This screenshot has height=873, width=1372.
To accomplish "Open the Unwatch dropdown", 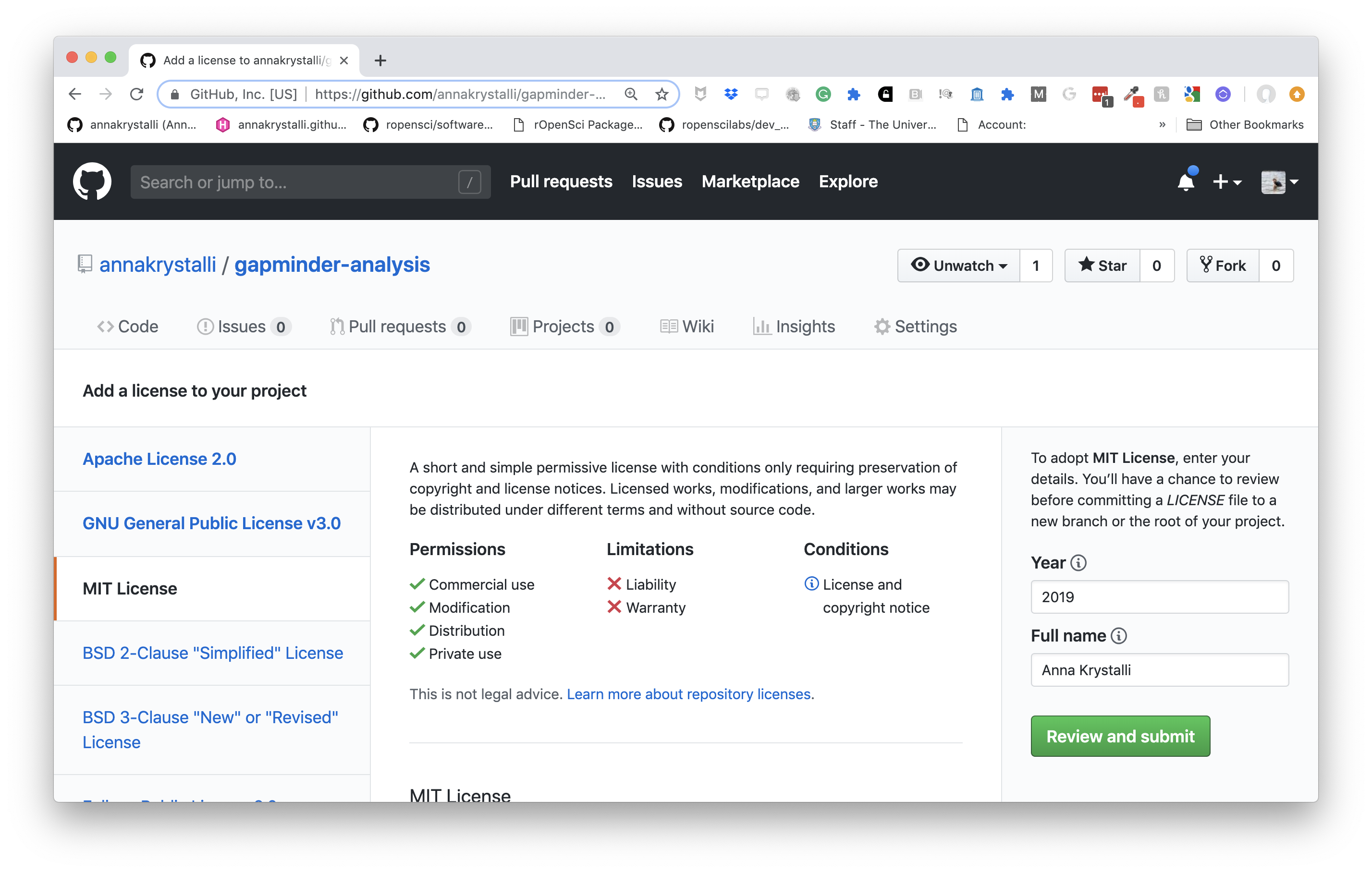I will (959, 266).
